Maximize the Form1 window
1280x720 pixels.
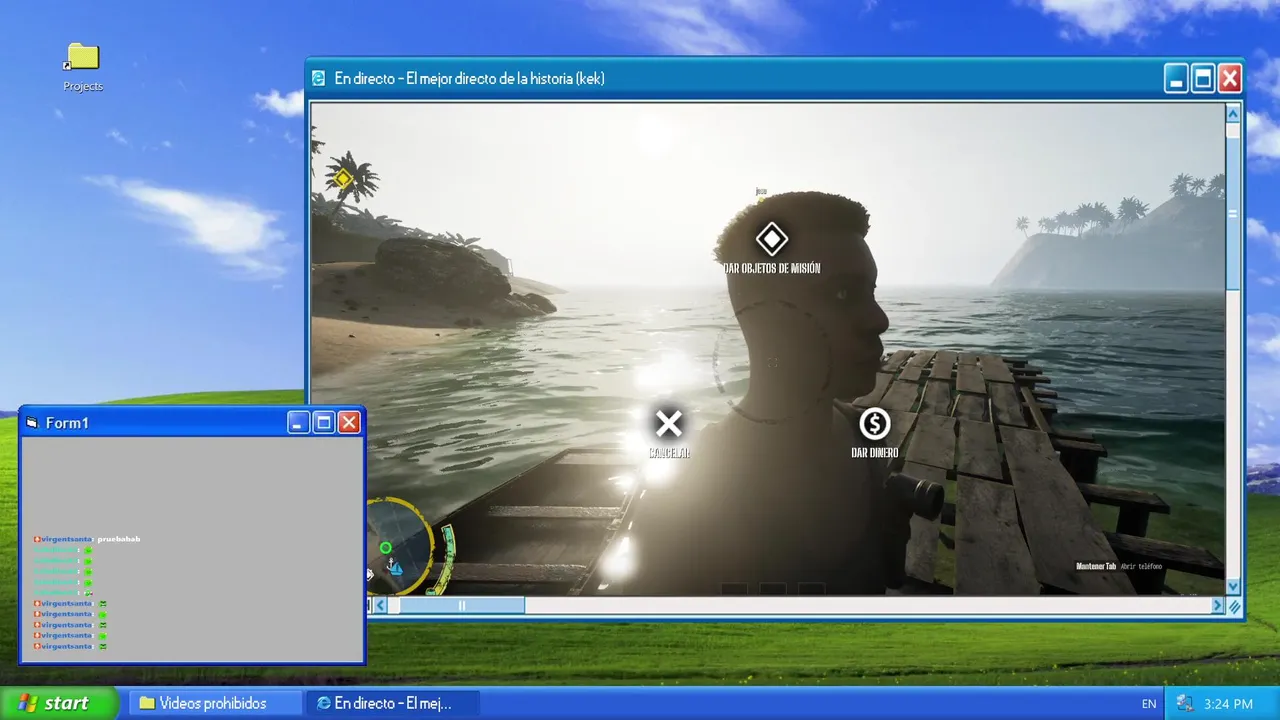pos(324,423)
